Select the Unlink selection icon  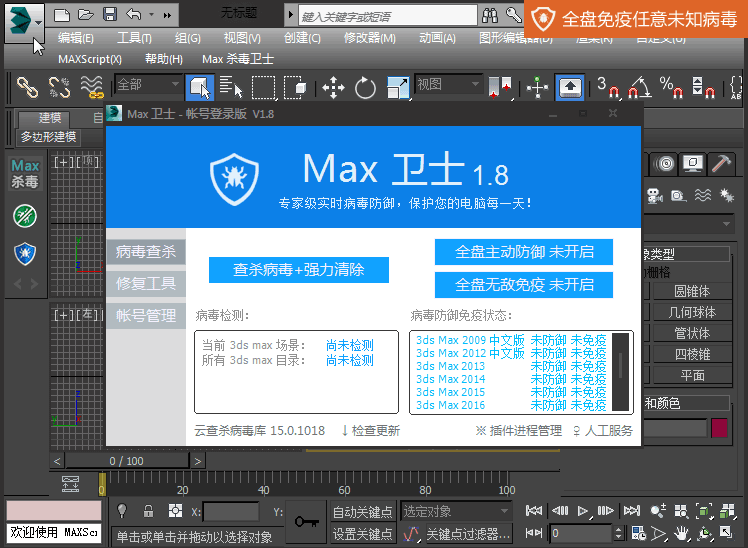[59, 87]
